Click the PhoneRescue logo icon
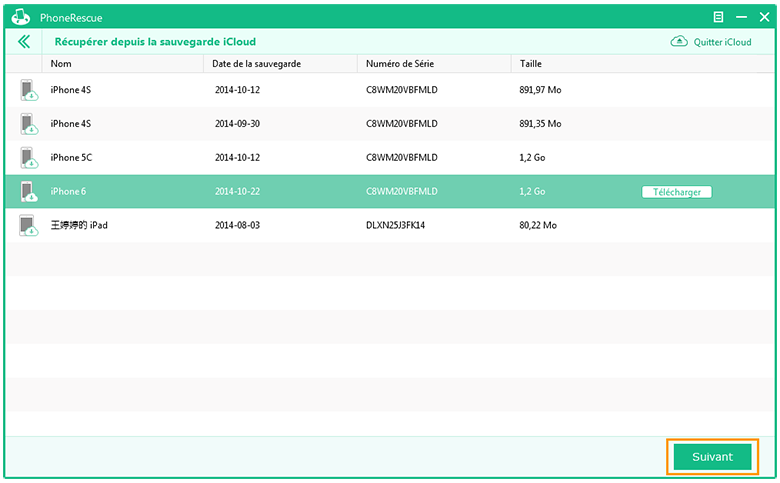Screen dimensions: 780x483 [x=21, y=17]
